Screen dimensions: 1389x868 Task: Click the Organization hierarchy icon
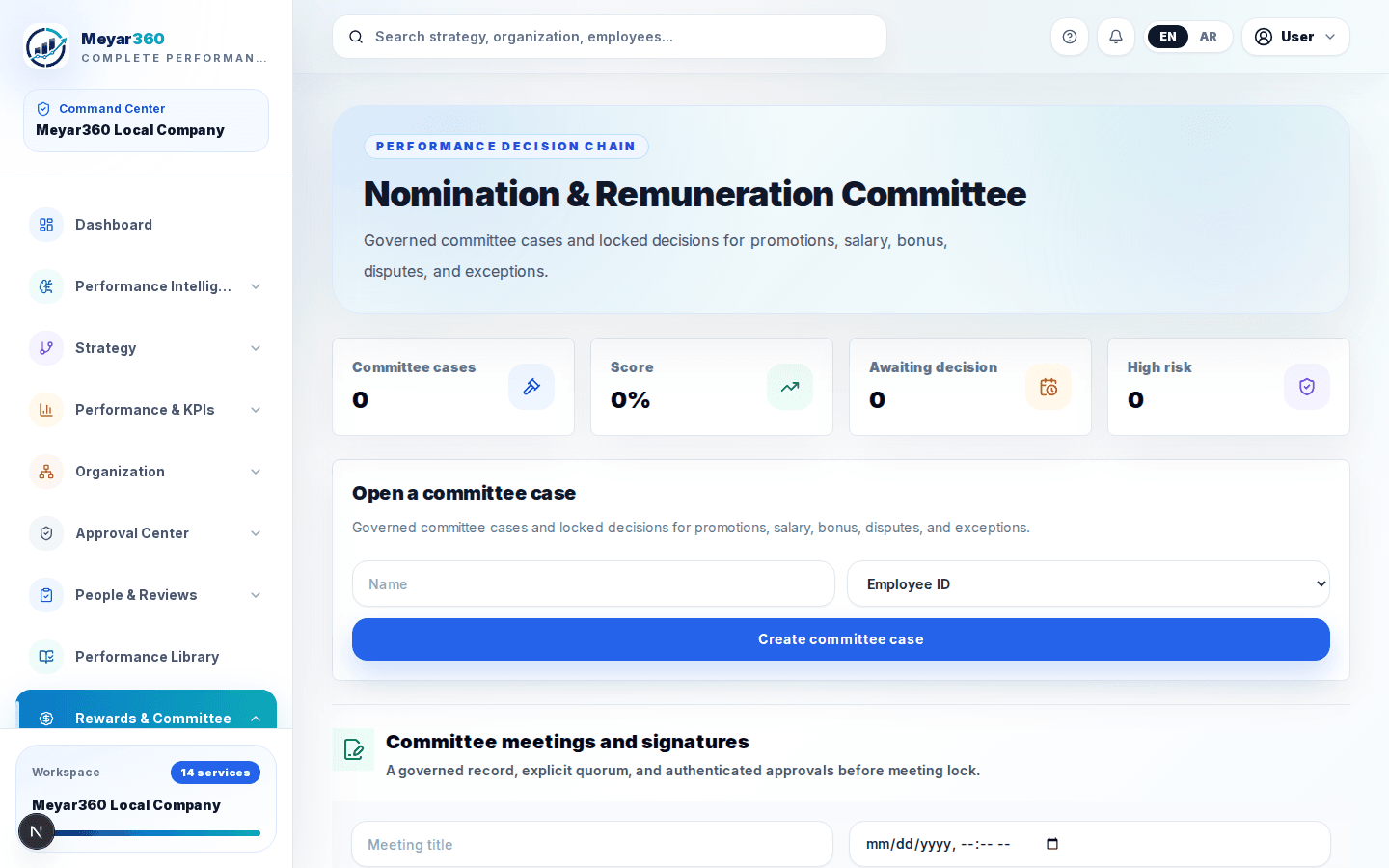click(x=46, y=472)
